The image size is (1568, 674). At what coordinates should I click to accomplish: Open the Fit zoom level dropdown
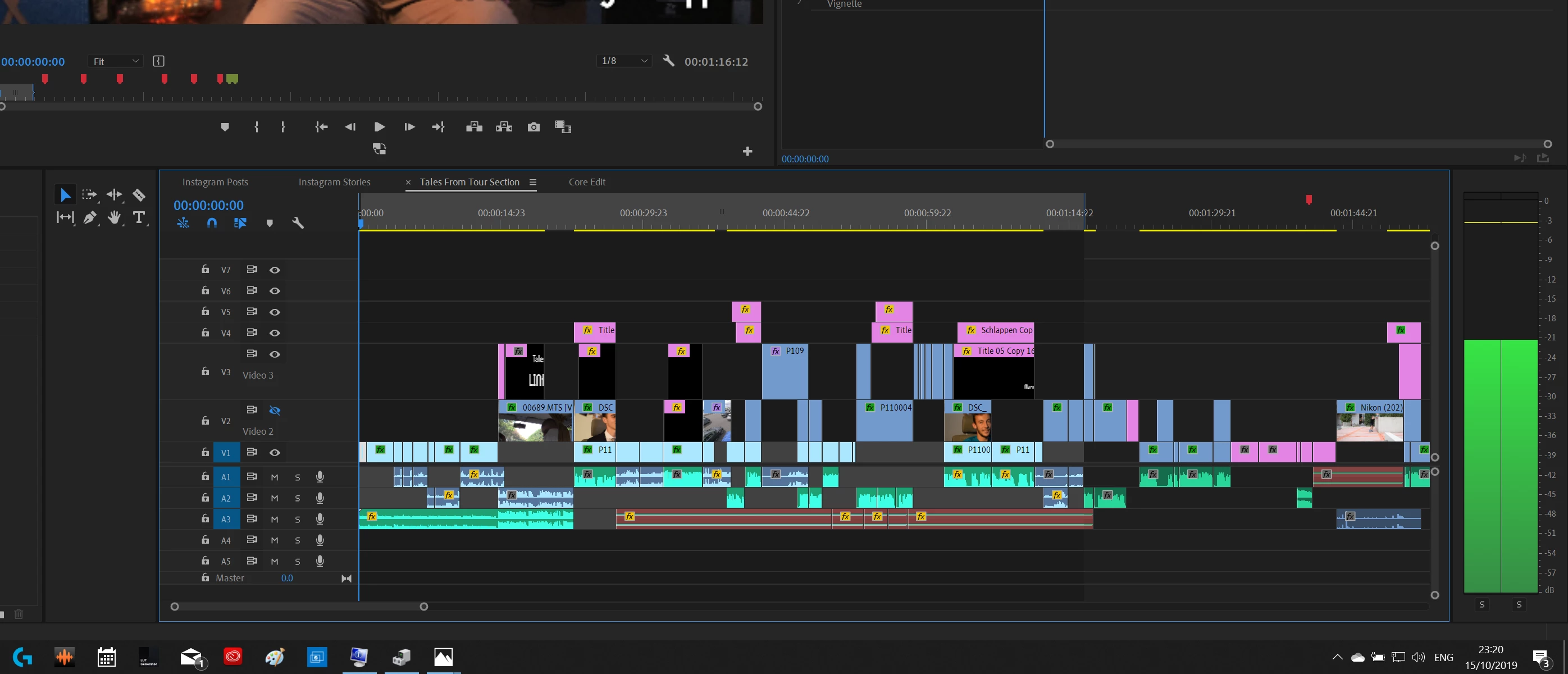pos(116,61)
